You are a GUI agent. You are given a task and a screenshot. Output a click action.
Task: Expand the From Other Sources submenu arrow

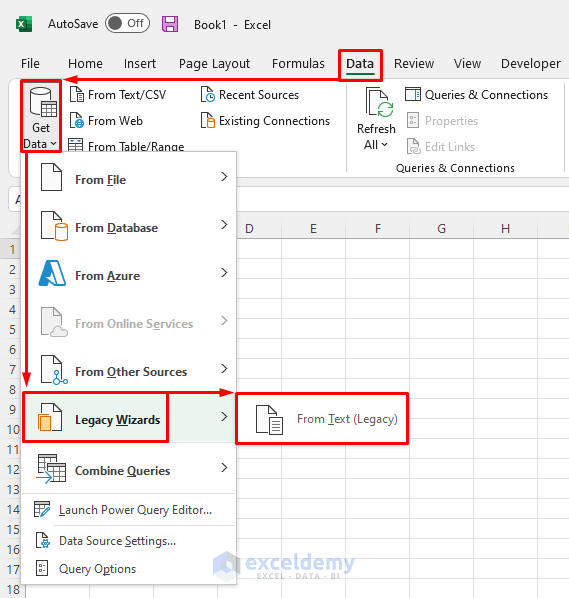[224, 369]
